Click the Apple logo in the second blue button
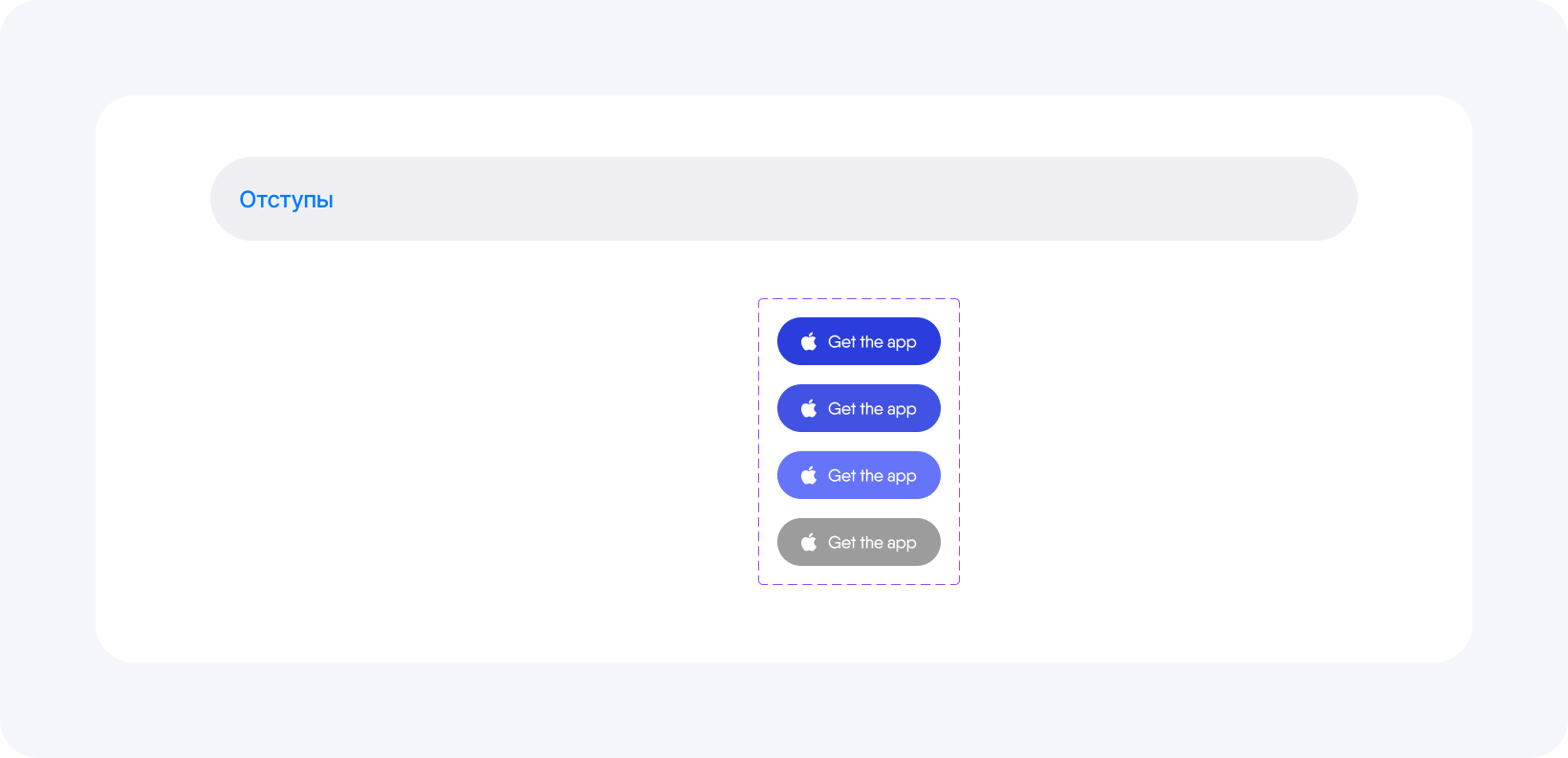This screenshot has width=1568, height=758. tap(809, 408)
